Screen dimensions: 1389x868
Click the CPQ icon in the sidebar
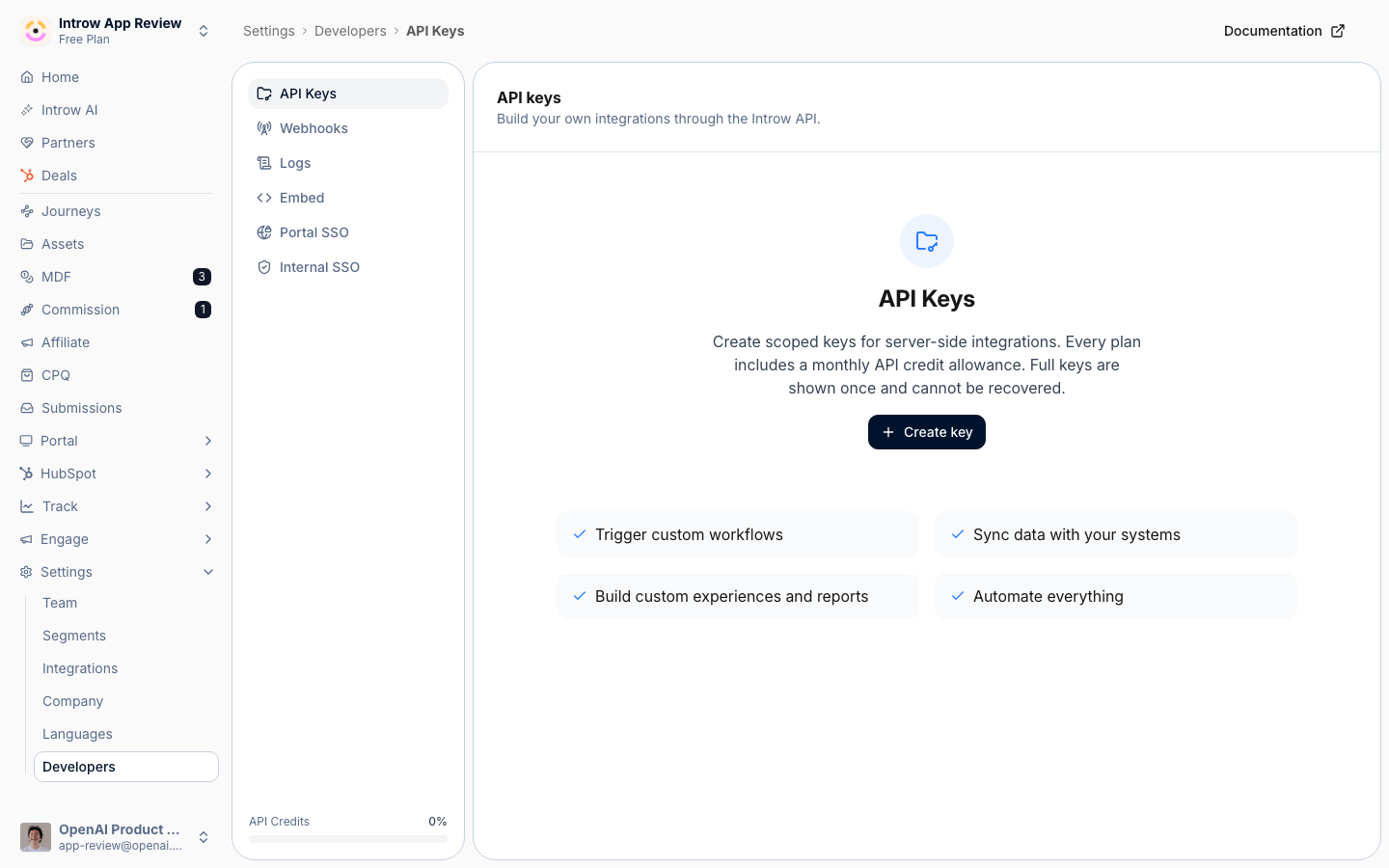tap(27, 375)
